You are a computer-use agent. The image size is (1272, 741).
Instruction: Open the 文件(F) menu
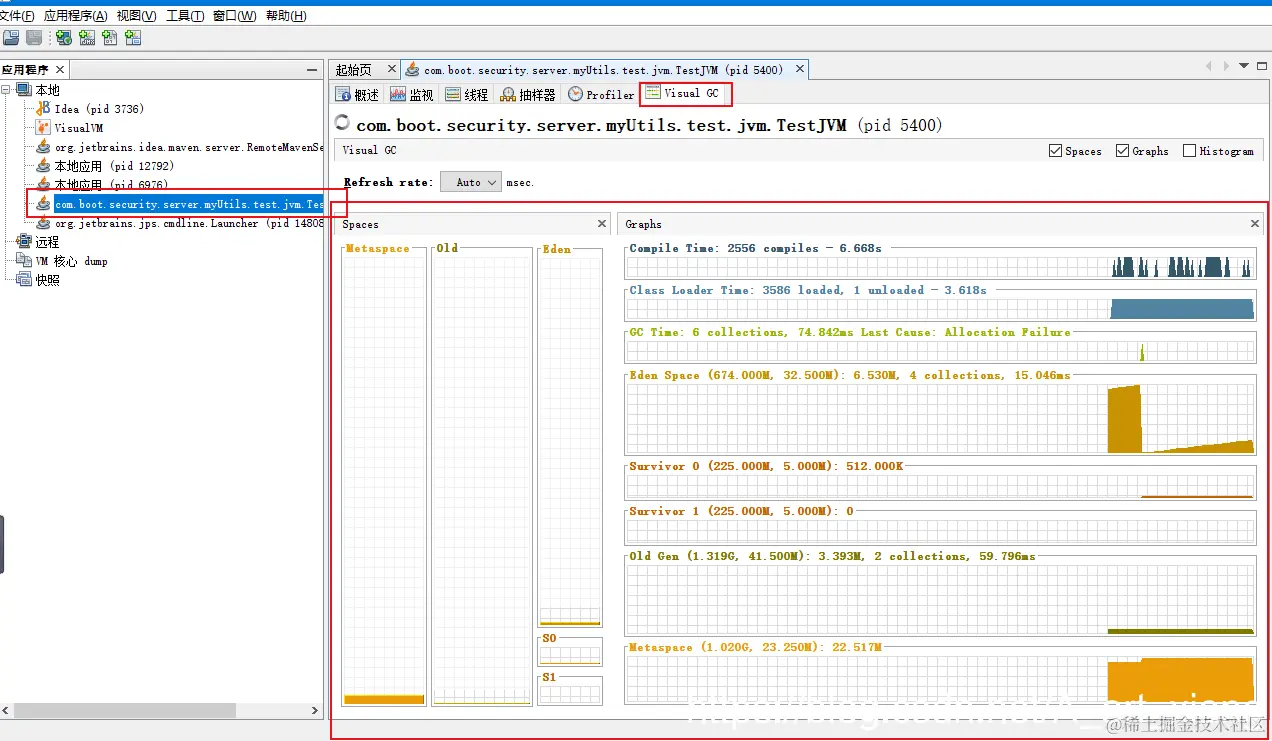(16, 16)
